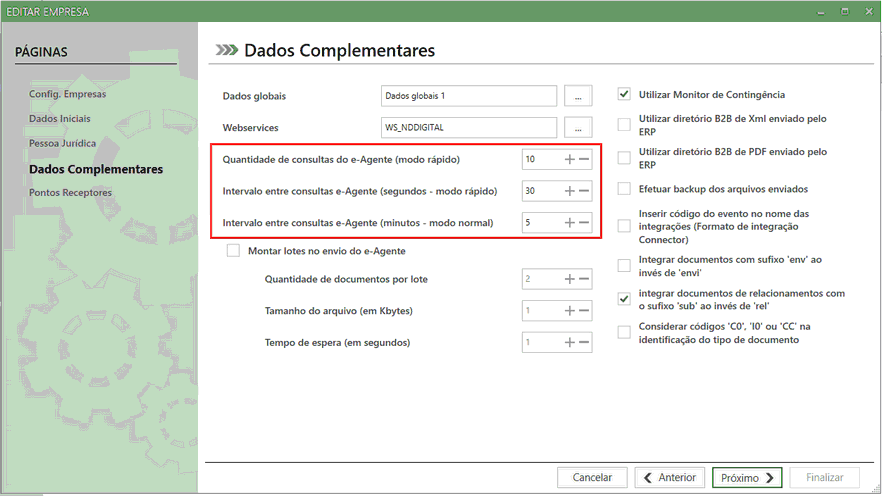Check Efetuar backup dos arquivos enviados
The height and width of the screenshot is (496, 882).
tap(624, 188)
